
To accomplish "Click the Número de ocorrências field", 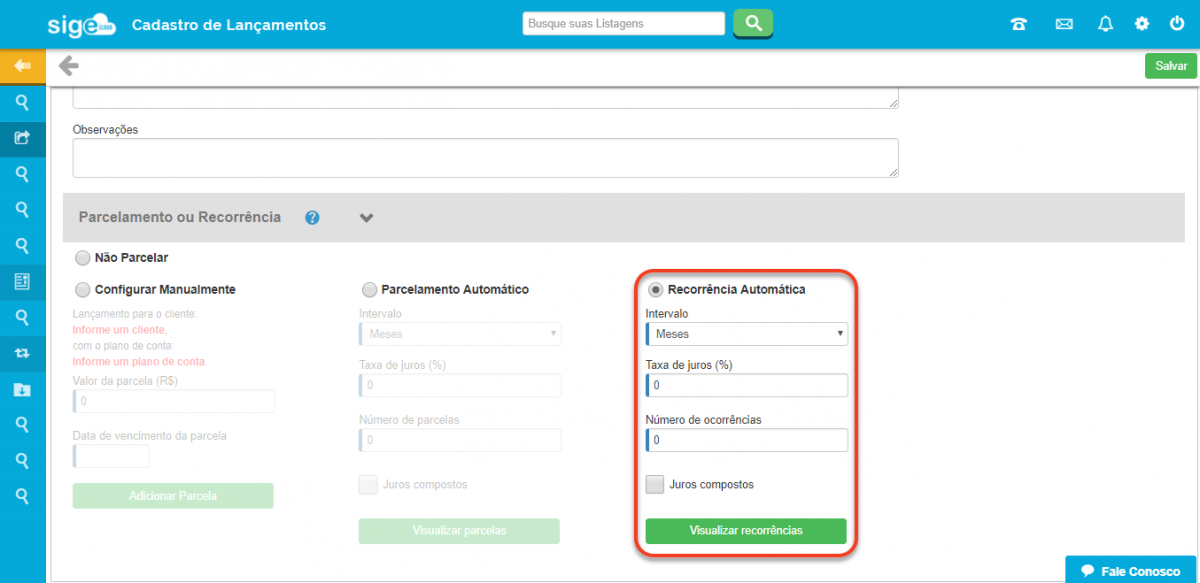I will pyautogui.click(x=747, y=440).
